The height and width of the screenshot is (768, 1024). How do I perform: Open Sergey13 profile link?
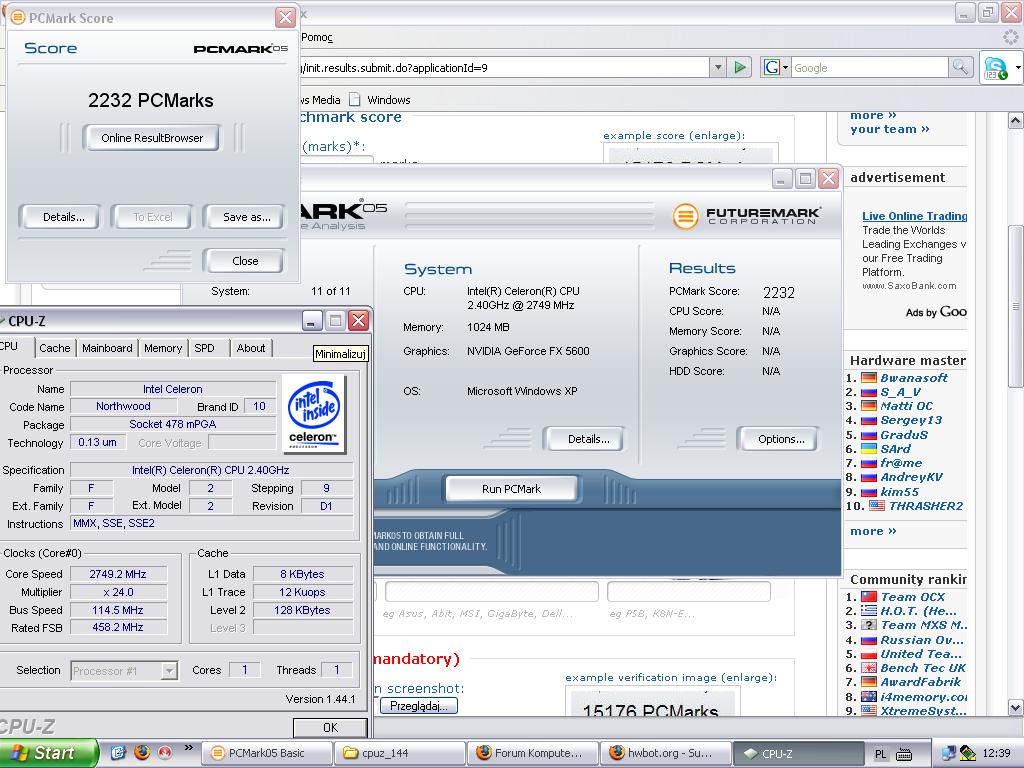click(911, 420)
